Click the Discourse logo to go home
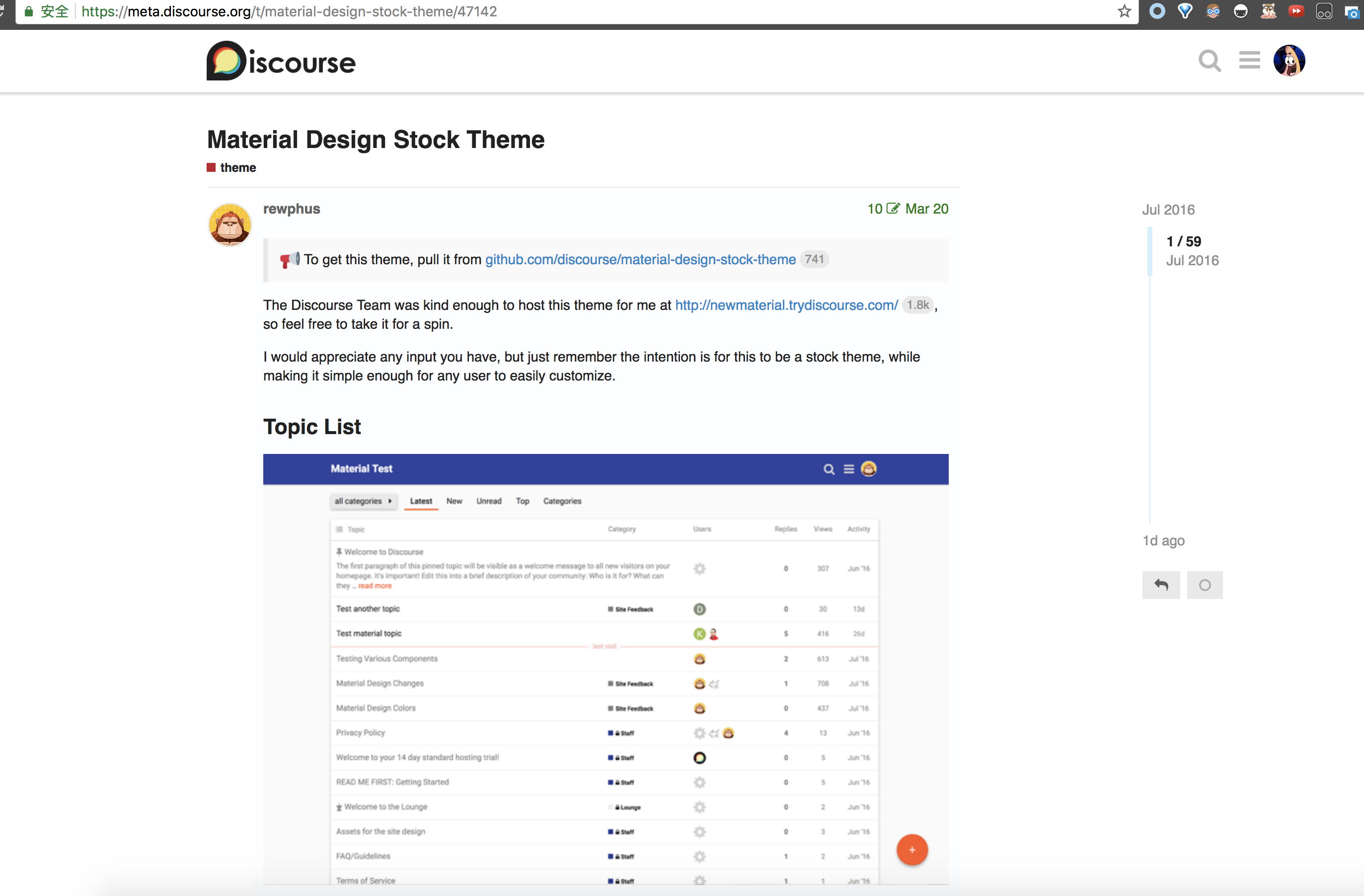This screenshot has width=1364, height=896. [281, 61]
